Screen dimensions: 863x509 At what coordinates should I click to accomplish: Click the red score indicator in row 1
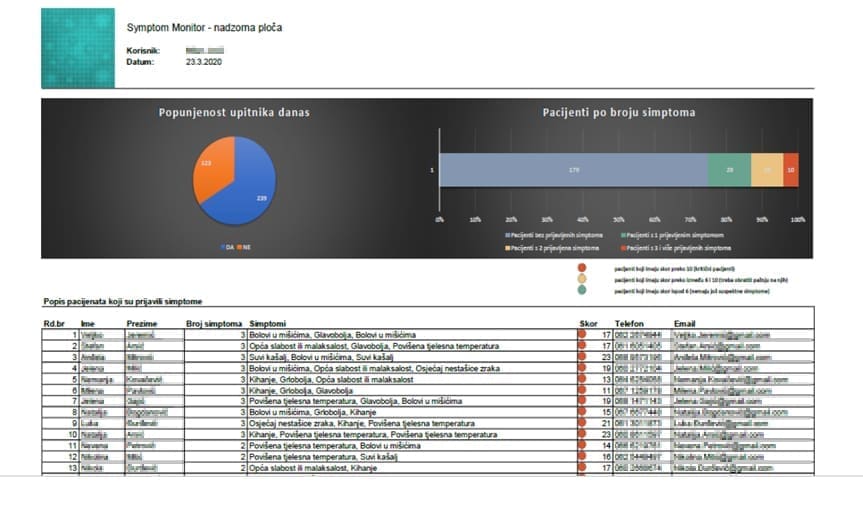583,335
